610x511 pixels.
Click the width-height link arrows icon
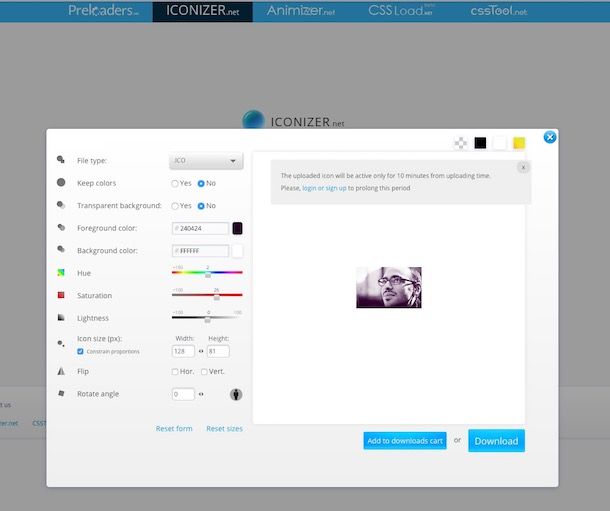[x=201, y=351]
